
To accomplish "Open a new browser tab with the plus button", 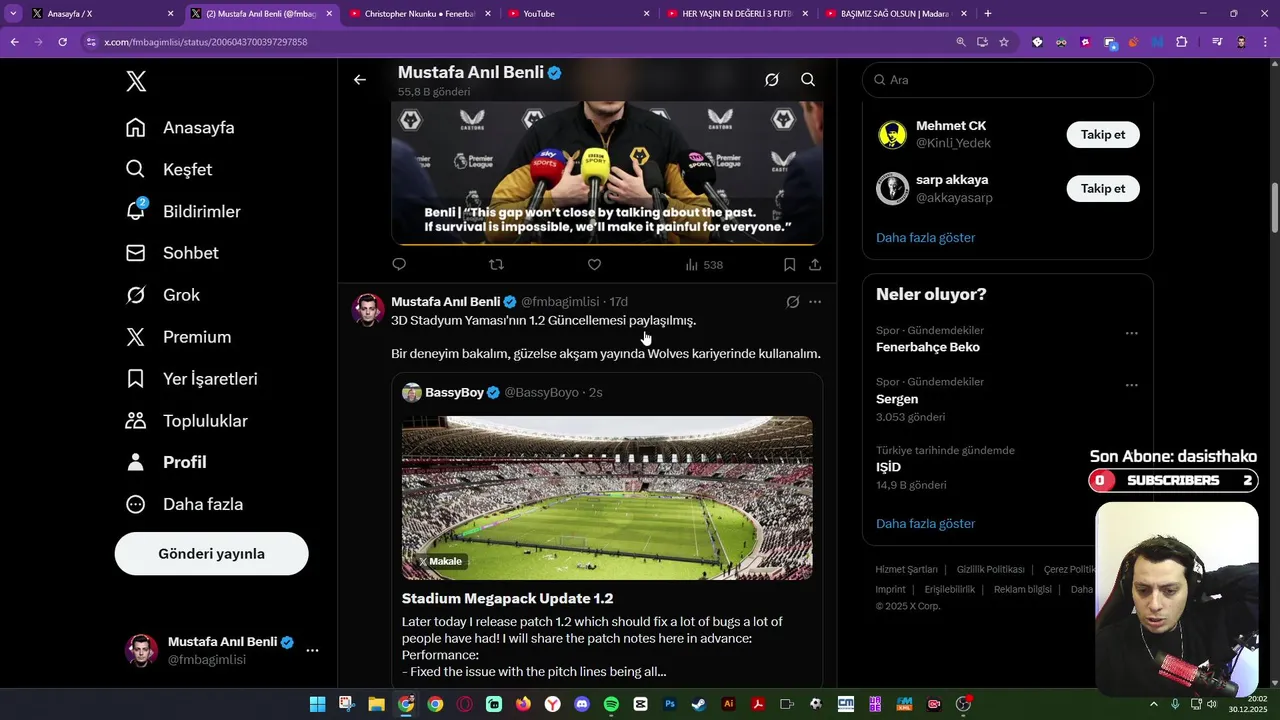I will tap(988, 14).
